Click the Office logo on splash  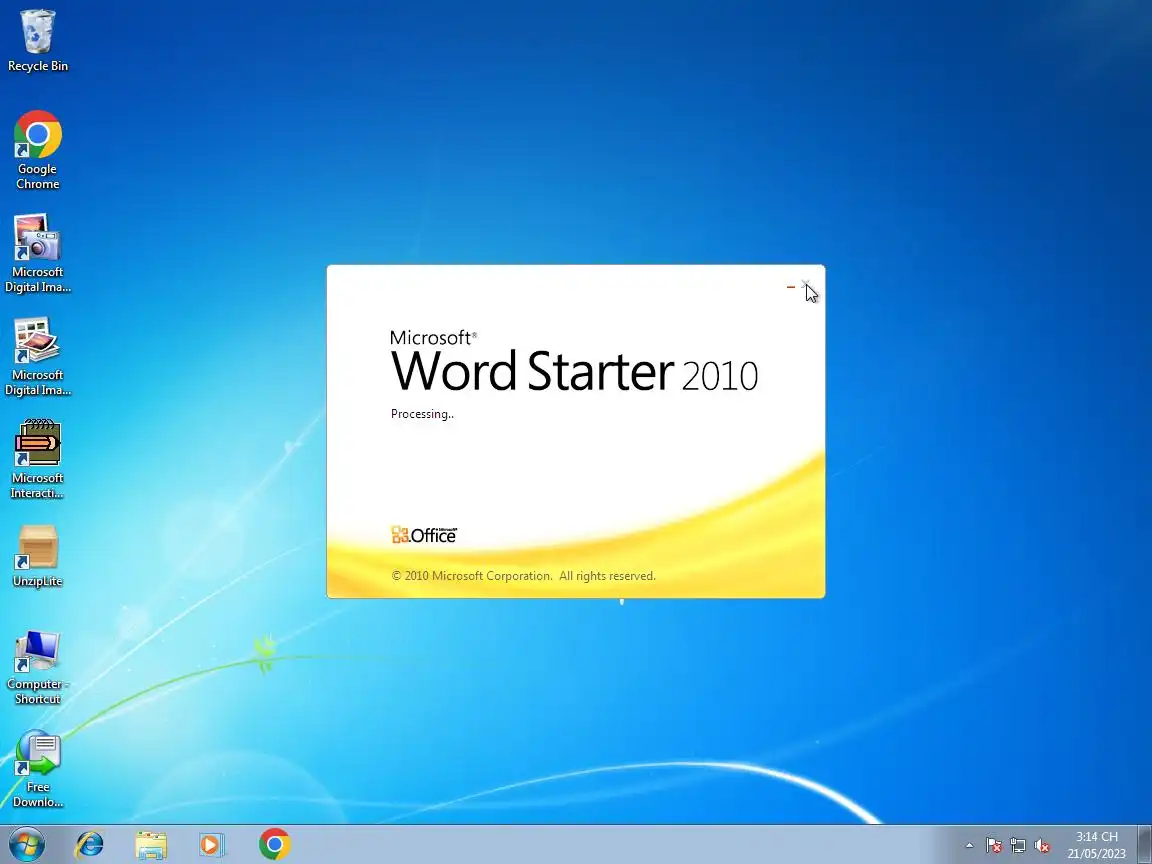(424, 535)
